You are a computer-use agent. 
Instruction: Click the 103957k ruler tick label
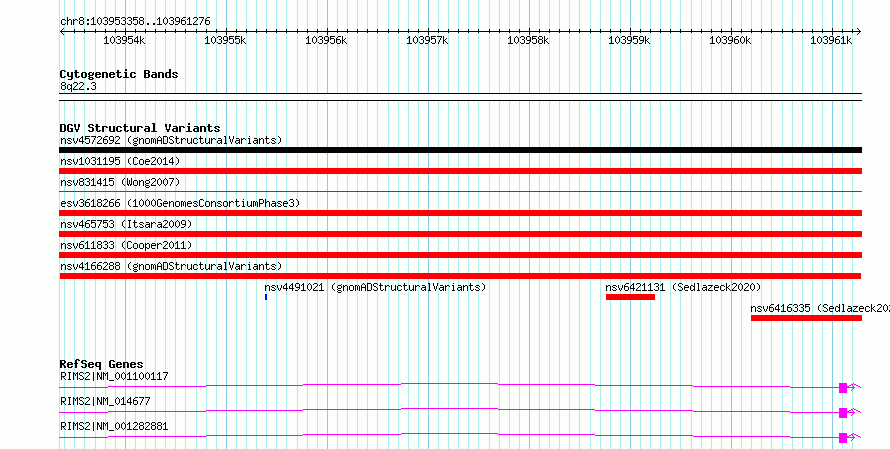click(x=427, y=40)
